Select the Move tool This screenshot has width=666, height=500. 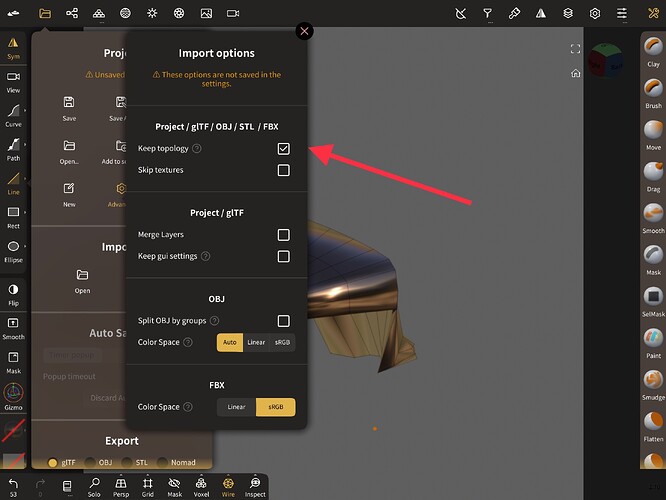pos(653,135)
